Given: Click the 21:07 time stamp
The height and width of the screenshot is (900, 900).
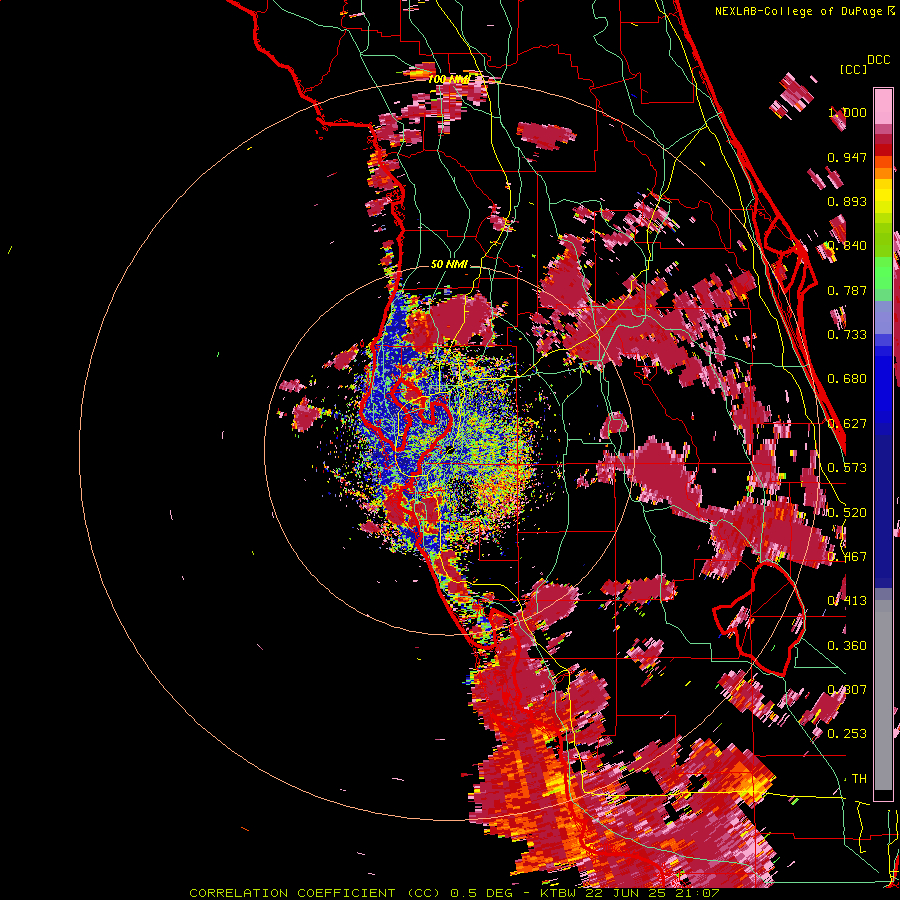Looking at the screenshot, I should click(x=698, y=893).
